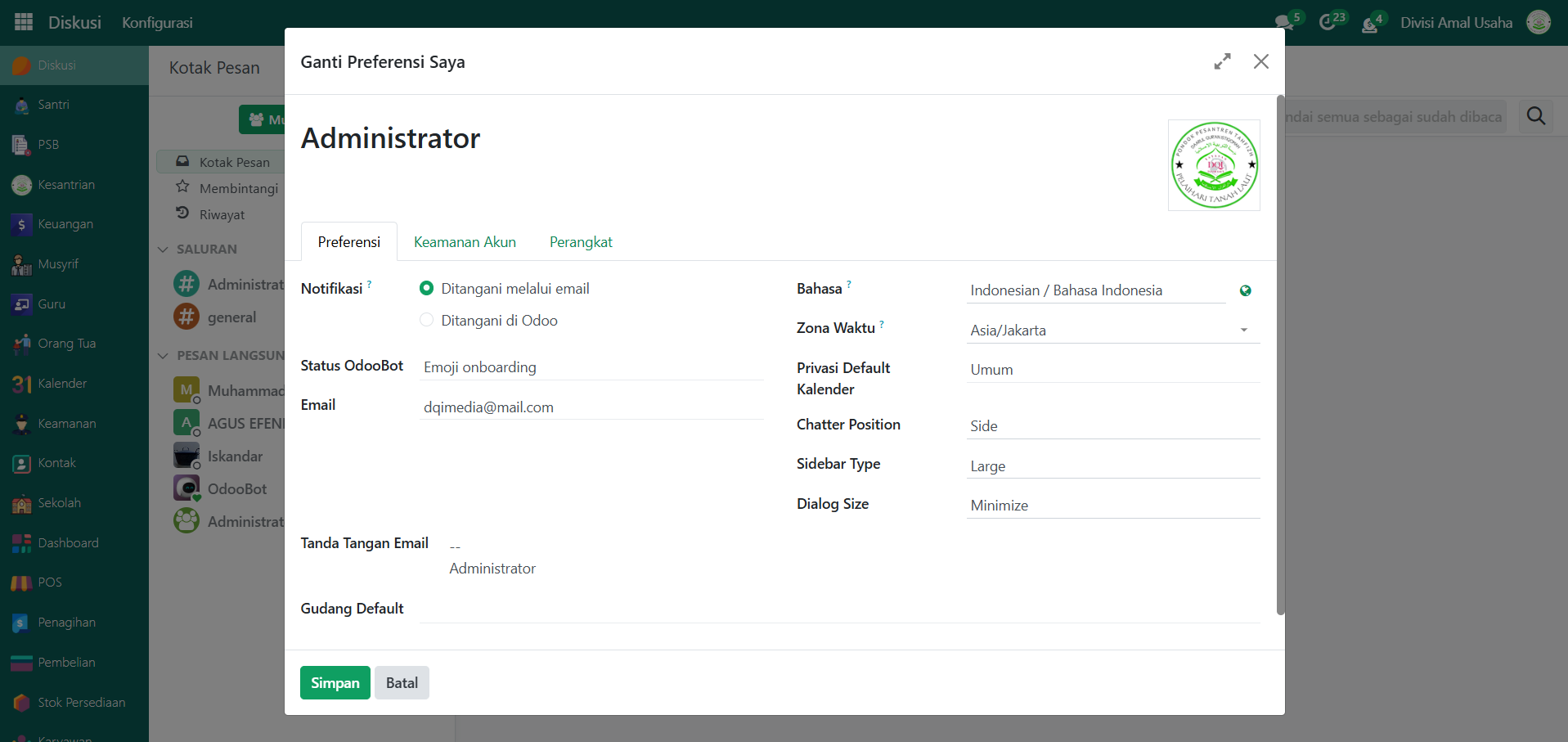Select 'Ditangani di Odoo' radio option
Image resolution: width=1568 pixels, height=742 pixels.
tap(426, 321)
